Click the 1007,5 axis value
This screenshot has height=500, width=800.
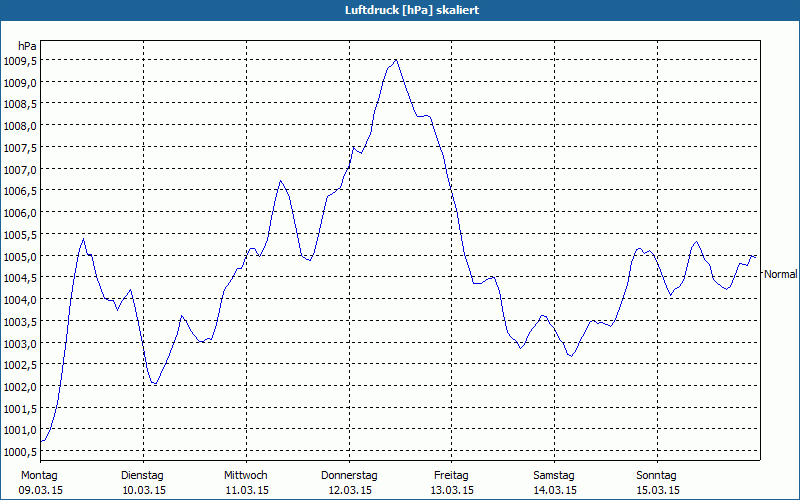coord(20,148)
